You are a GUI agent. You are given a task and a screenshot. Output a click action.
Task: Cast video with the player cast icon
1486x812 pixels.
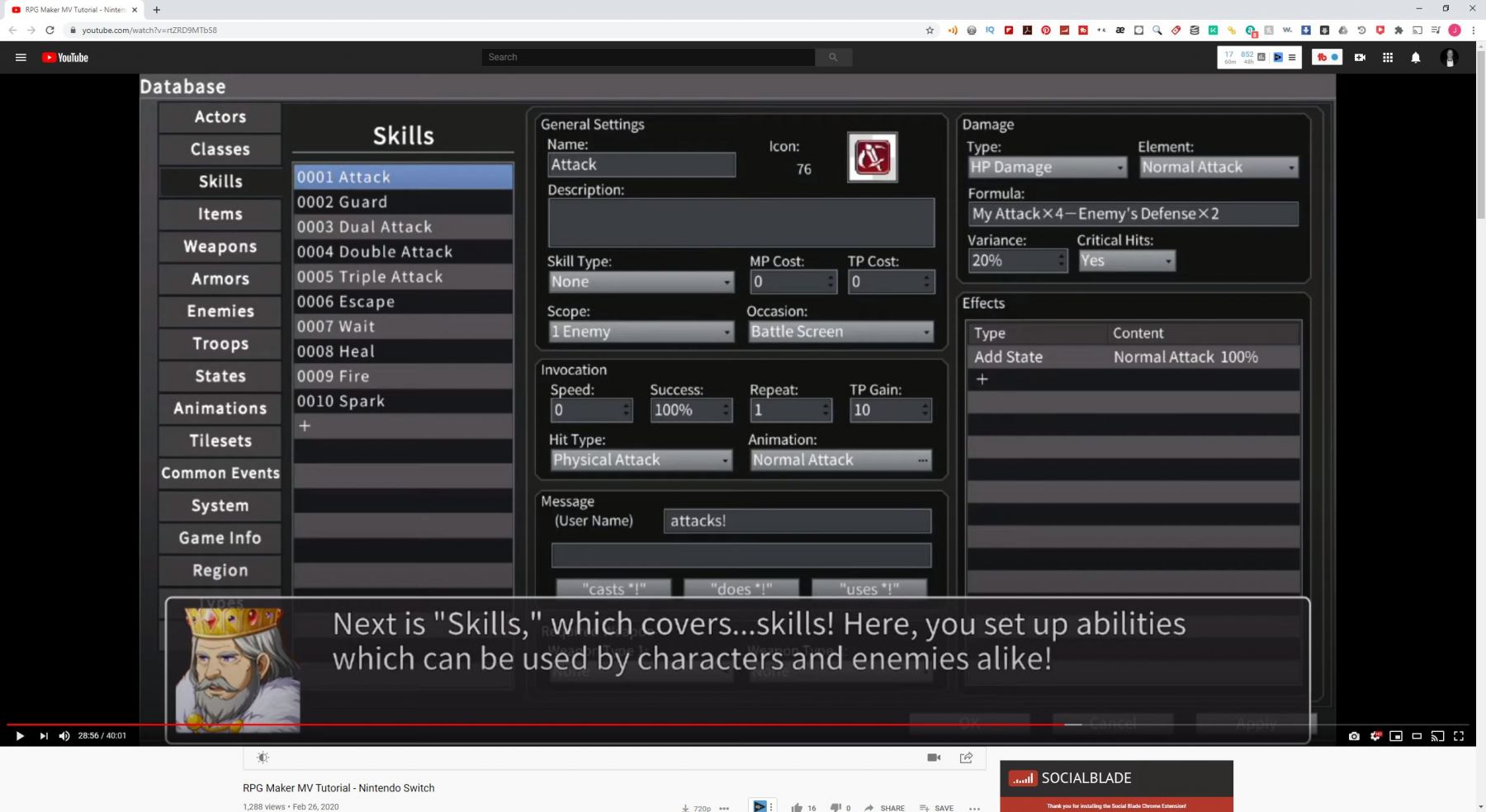point(1437,736)
